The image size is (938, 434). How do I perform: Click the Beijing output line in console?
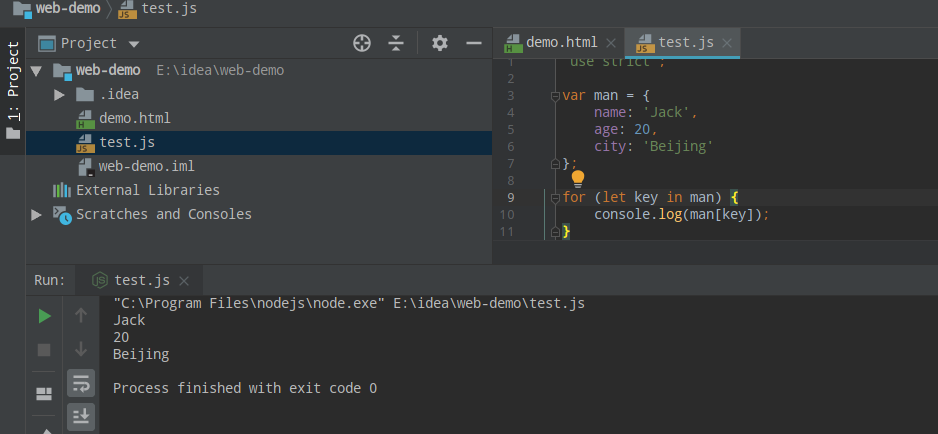pyautogui.click(x=141, y=354)
